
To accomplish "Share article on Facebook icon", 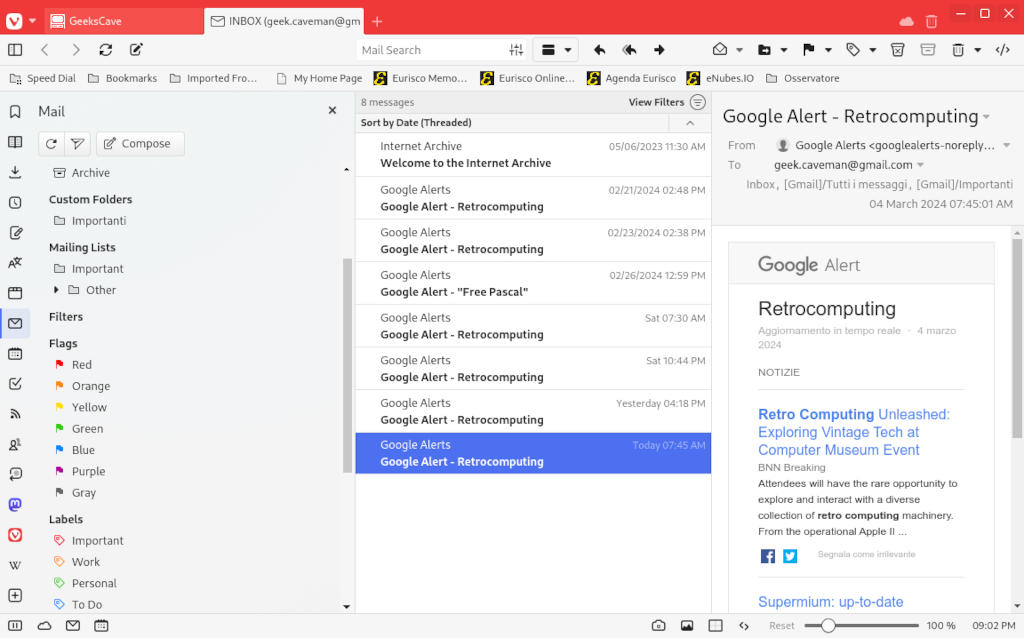I will (x=767, y=556).
